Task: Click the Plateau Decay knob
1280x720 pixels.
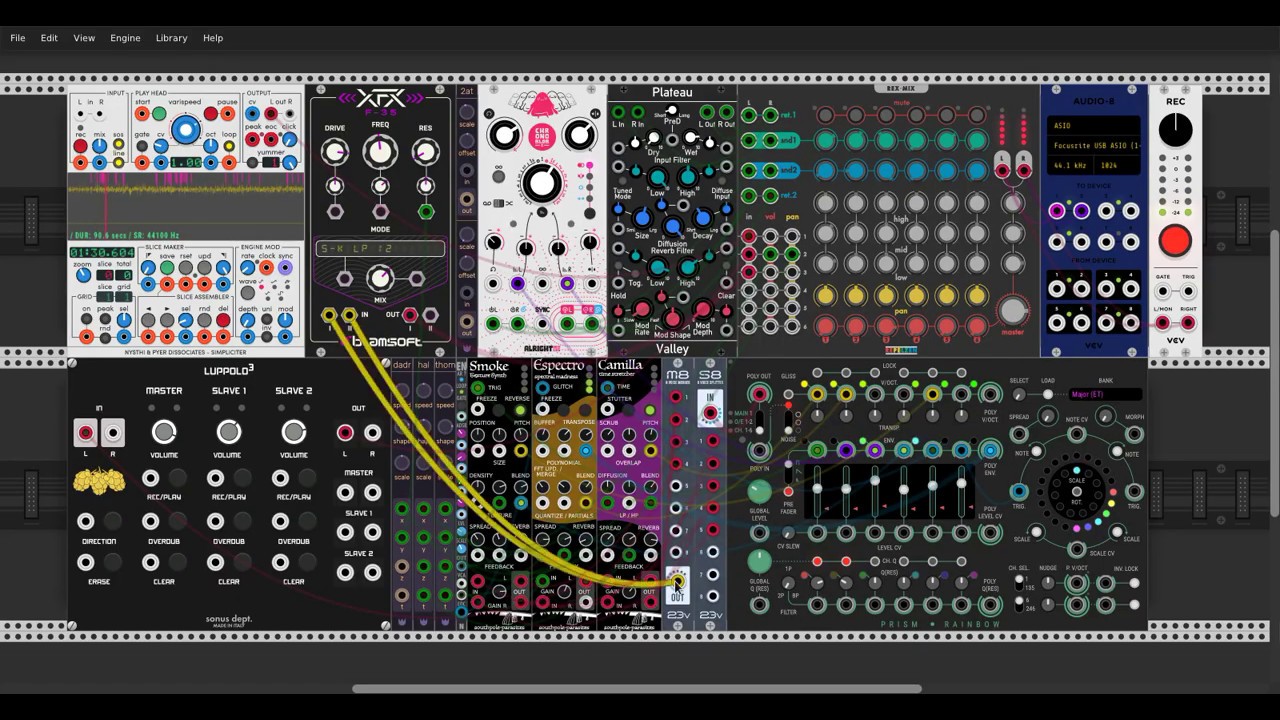Action: coord(703,218)
